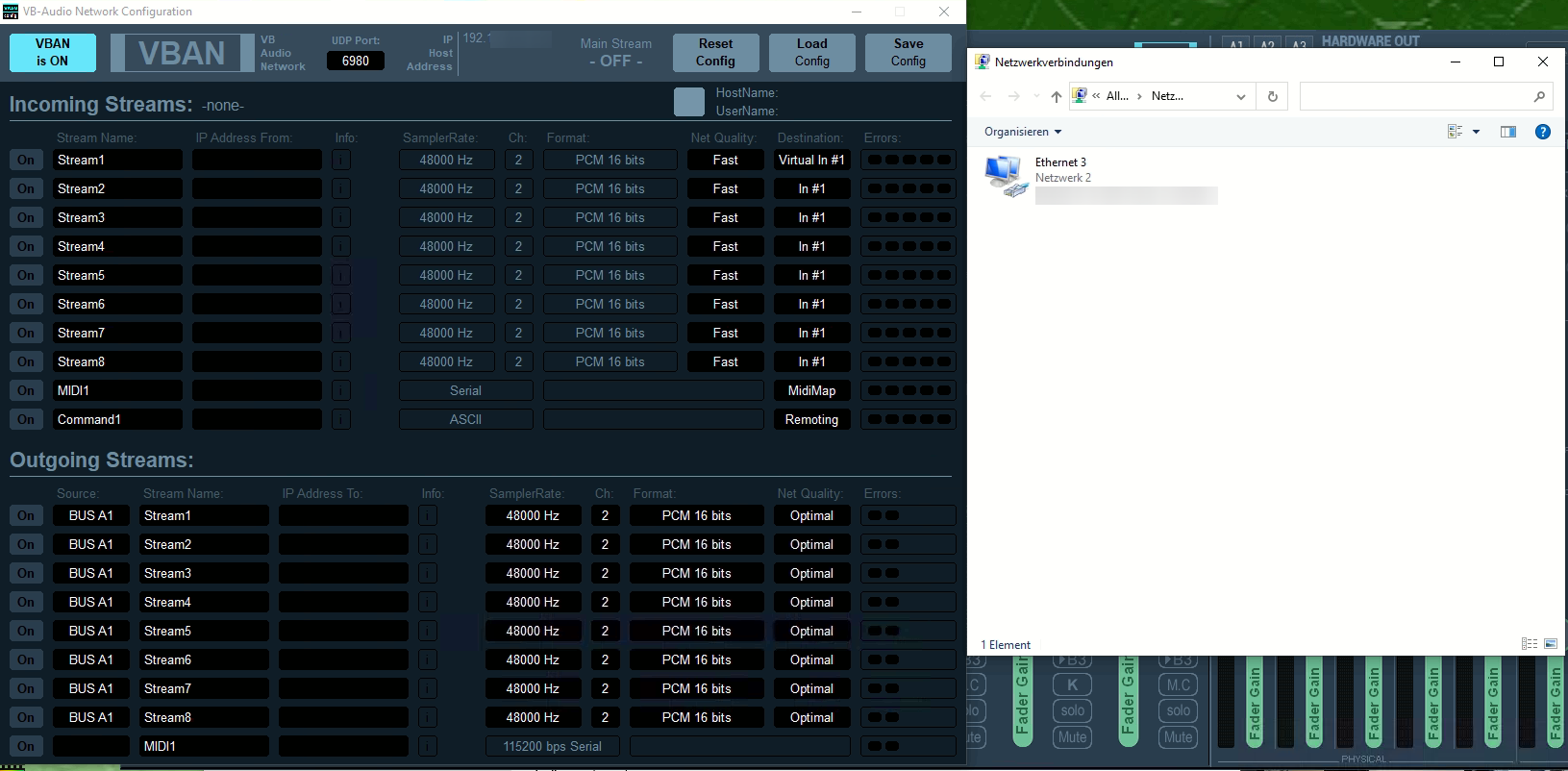Toggle On for incoming Stream3
Screen dimensions: 1568x771
tap(26, 218)
